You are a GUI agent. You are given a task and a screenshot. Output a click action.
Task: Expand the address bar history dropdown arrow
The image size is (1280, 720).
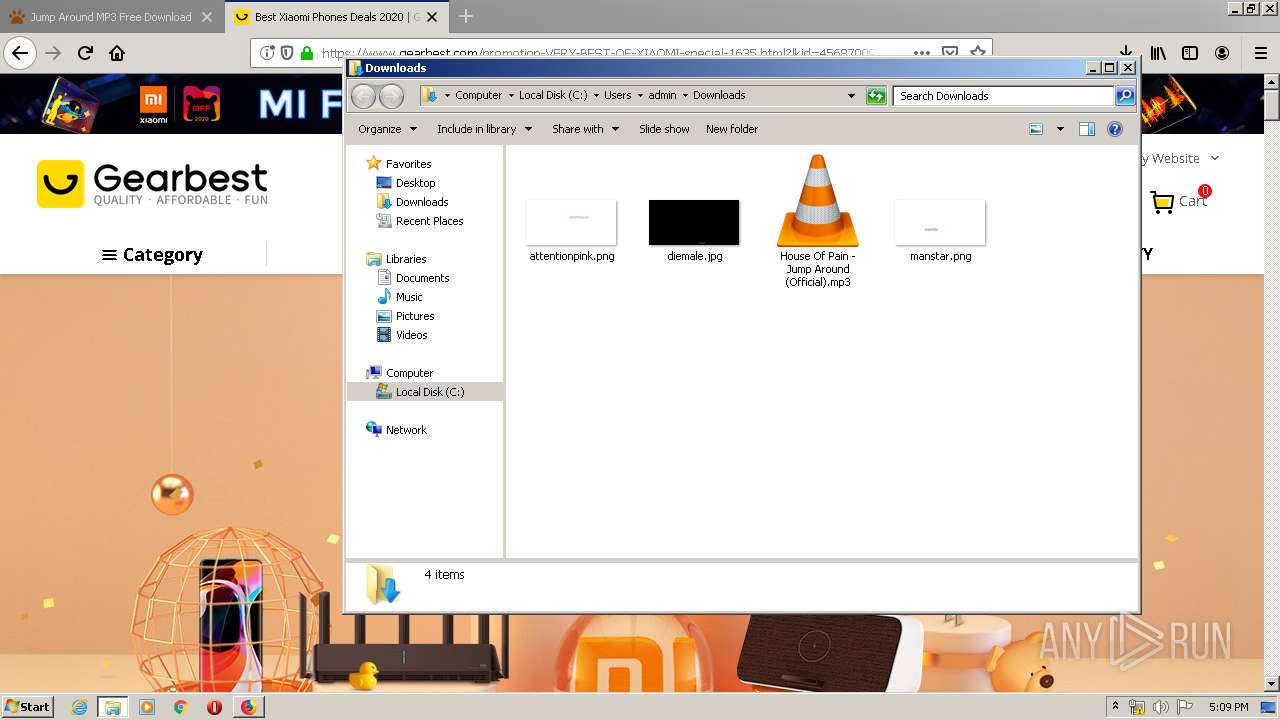click(851, 96)
